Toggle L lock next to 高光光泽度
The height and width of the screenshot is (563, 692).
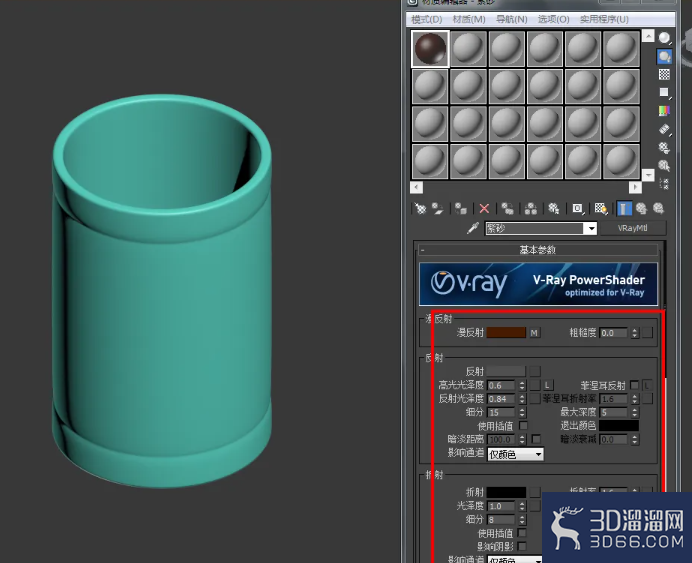[548, 385]
